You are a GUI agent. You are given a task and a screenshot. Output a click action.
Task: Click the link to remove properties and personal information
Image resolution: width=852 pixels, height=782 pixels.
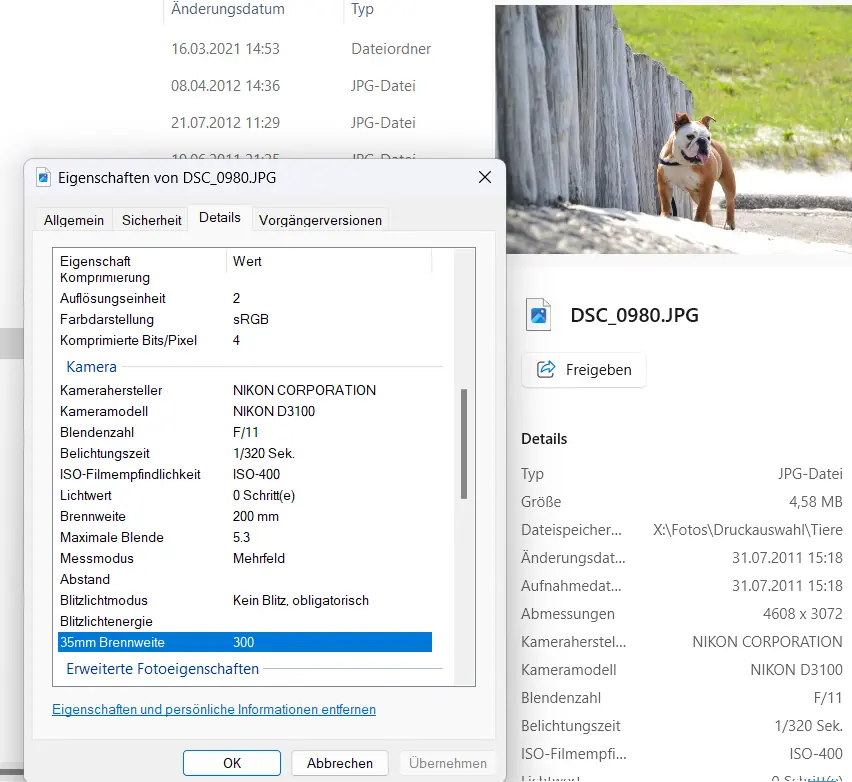(214, 710)
